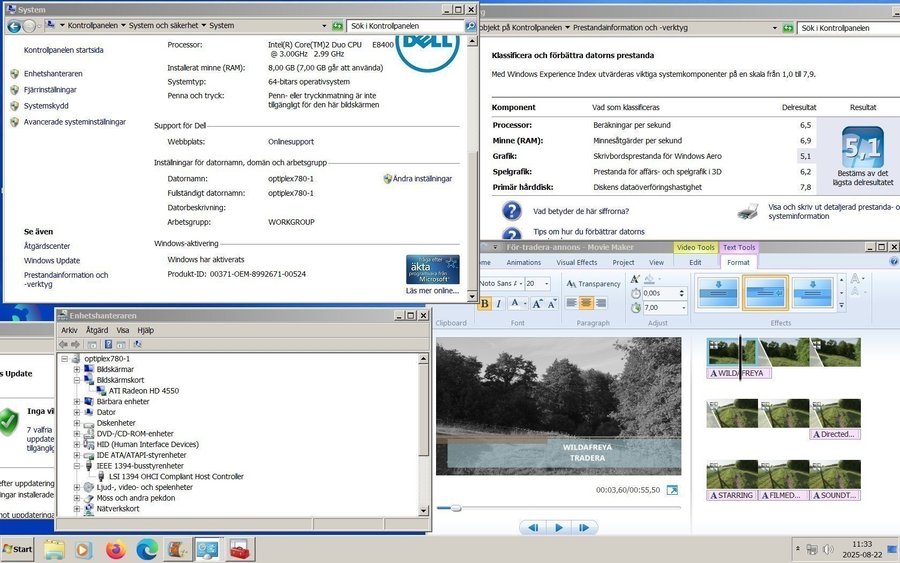This screenshot has height=563, width=900.
Task: Click the full screen preview icon
Action: [672, 490]
